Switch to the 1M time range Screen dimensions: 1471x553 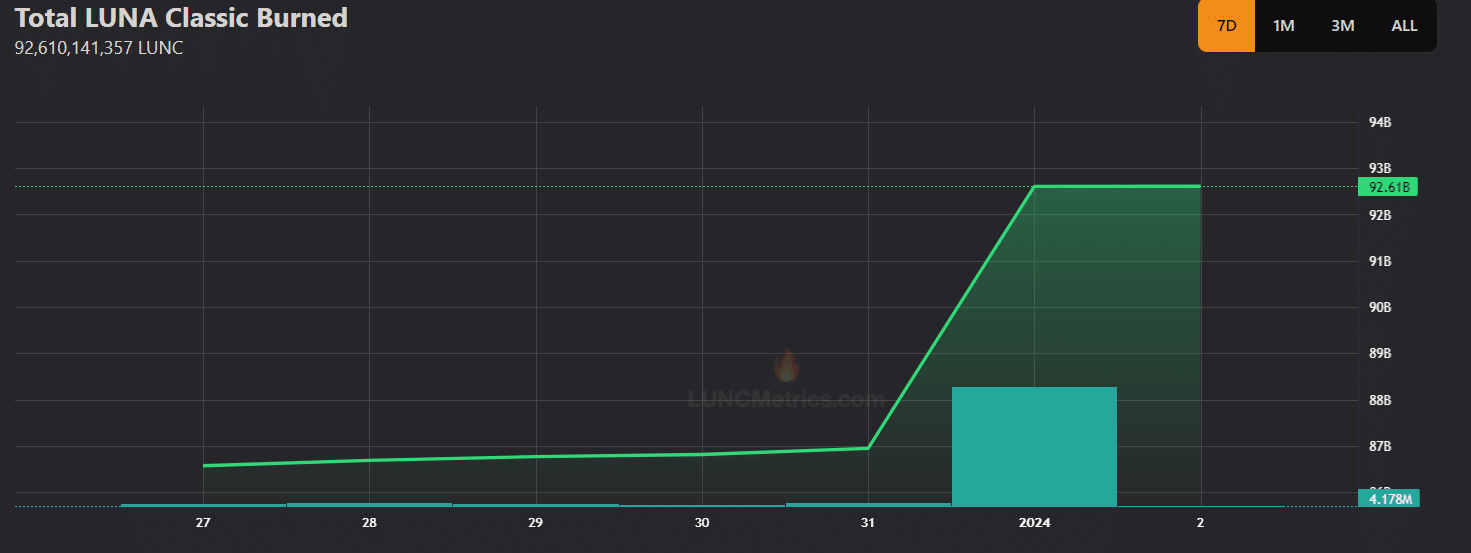click(x=1284, y=26)
